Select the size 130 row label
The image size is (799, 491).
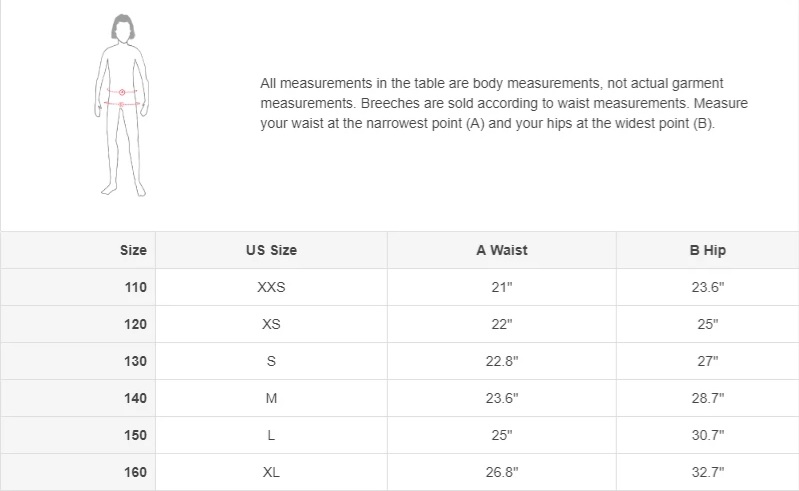[136, 361]
